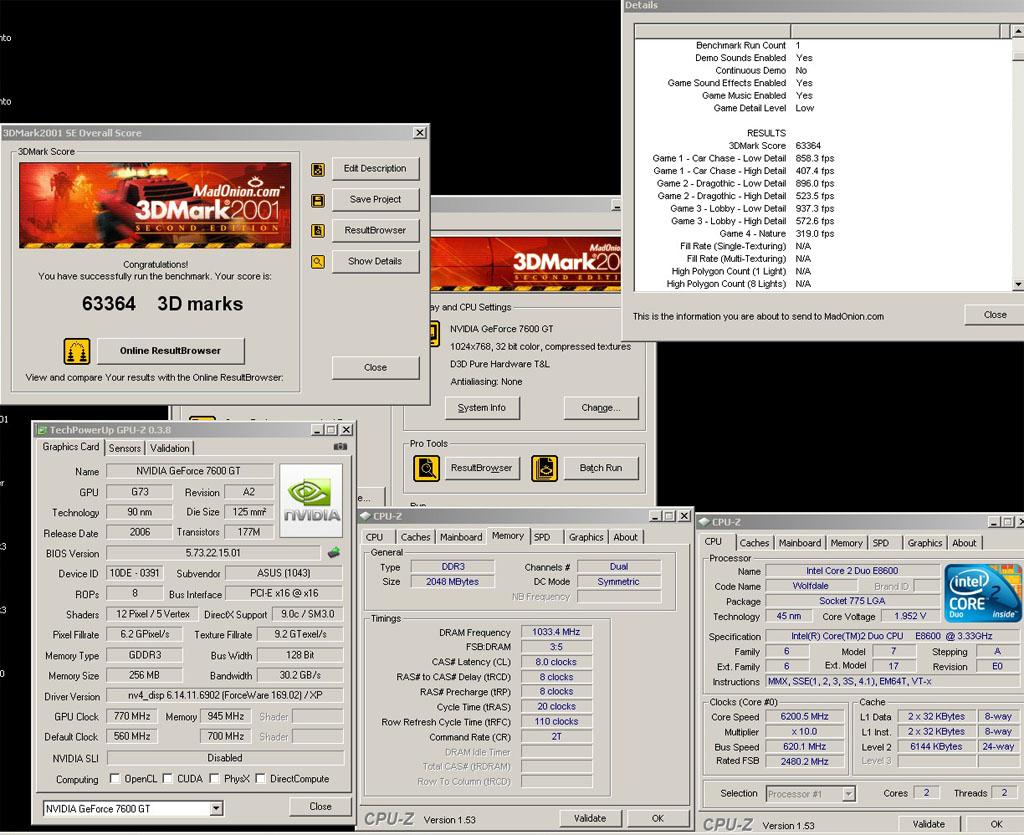This screenshot has width=1024, height=835.
Task: Click Close in the Details window
Action: coord(994,315)
